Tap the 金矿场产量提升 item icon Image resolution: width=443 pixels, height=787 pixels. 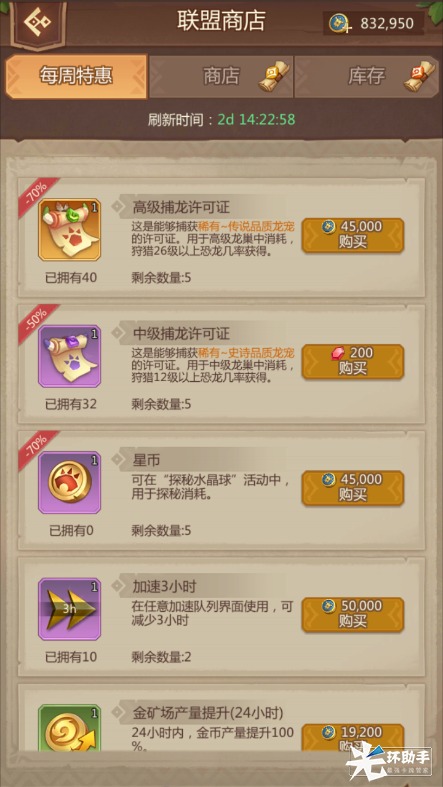70,728
